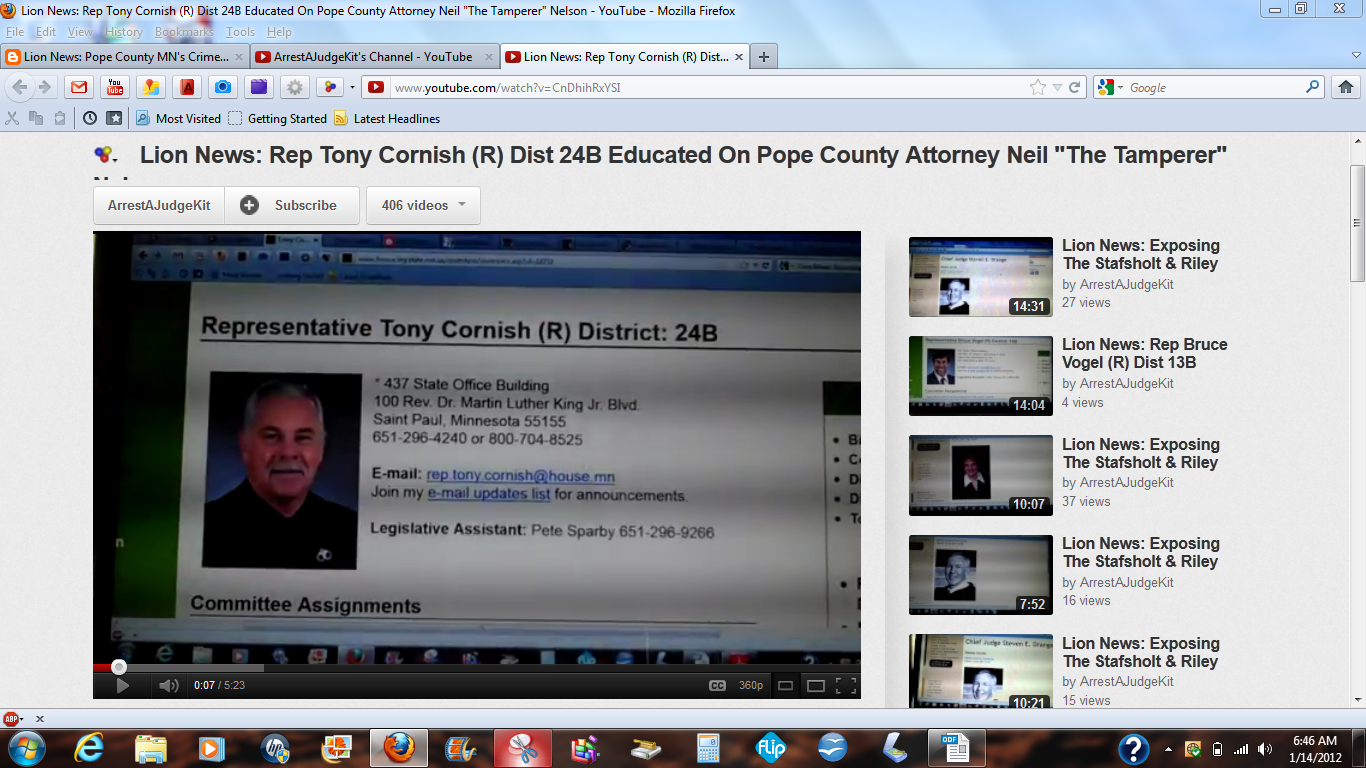1366x768 pixels.
Task: Click the page vertical scrollbar
Action: 1357,222
